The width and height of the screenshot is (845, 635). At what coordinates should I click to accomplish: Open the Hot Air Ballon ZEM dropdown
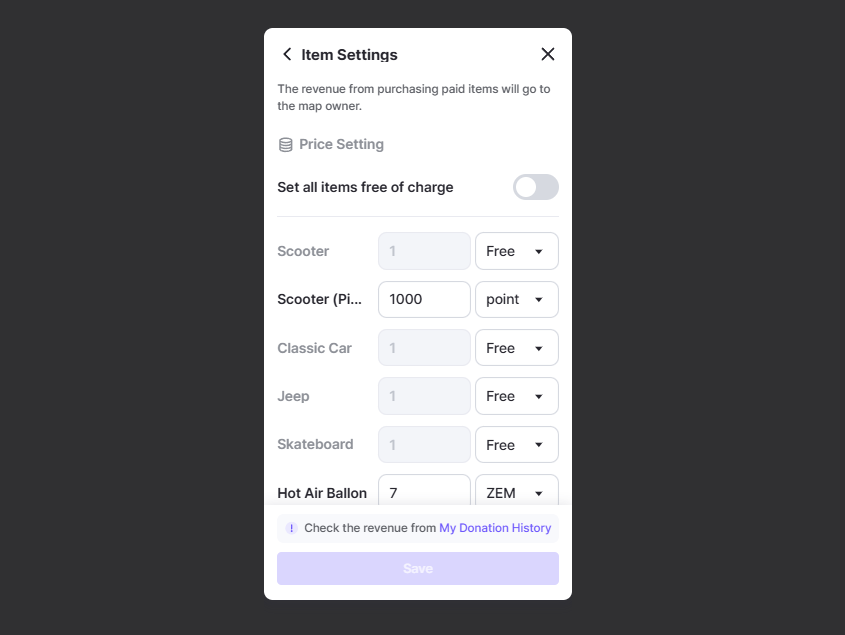pyautogui.click(x=516, y=492)
